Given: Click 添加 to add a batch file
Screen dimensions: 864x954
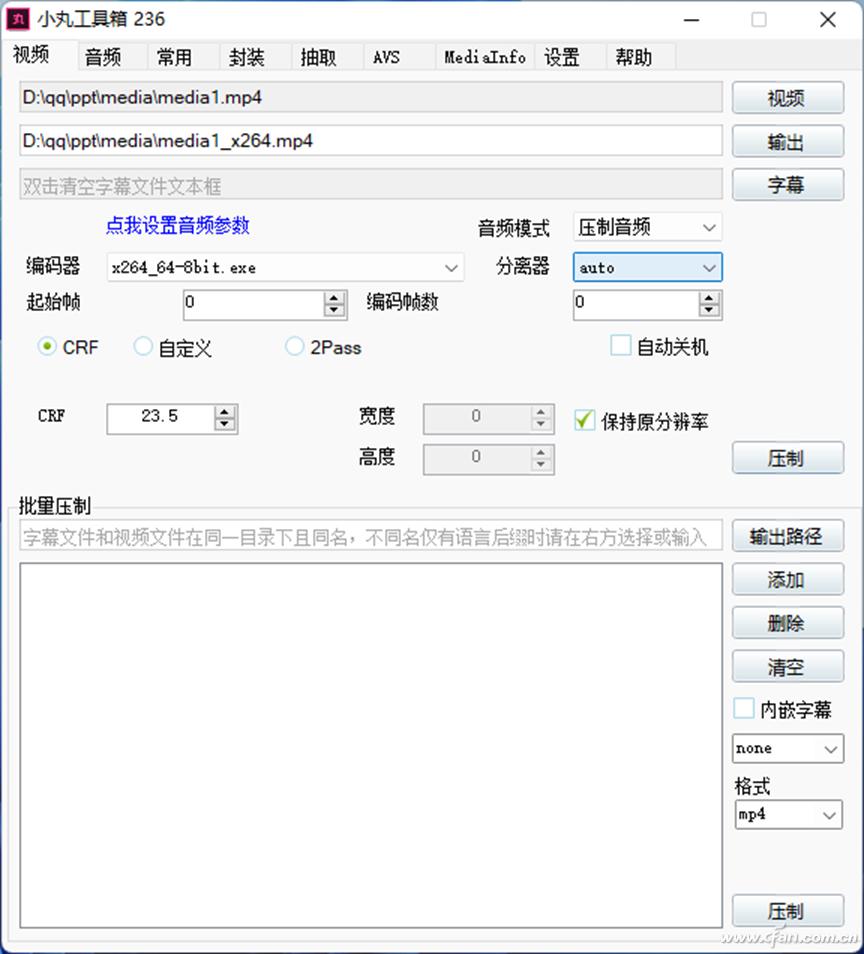Looking at the screenshot, I should (787, 579).
